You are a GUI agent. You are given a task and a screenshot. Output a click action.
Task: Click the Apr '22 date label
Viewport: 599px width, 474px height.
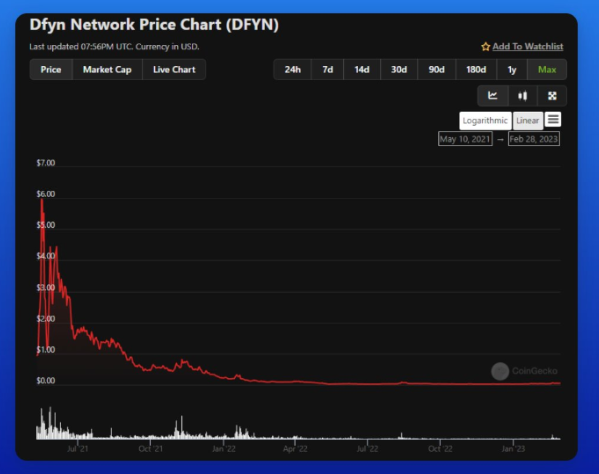(x=295, y=449)
